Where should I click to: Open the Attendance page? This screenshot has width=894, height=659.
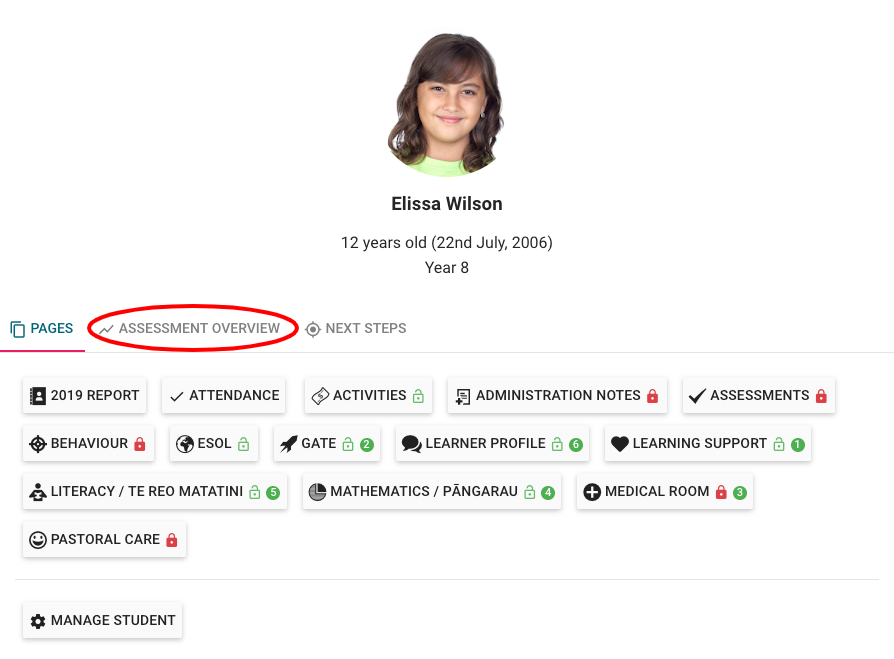click(x=223, y=396)
